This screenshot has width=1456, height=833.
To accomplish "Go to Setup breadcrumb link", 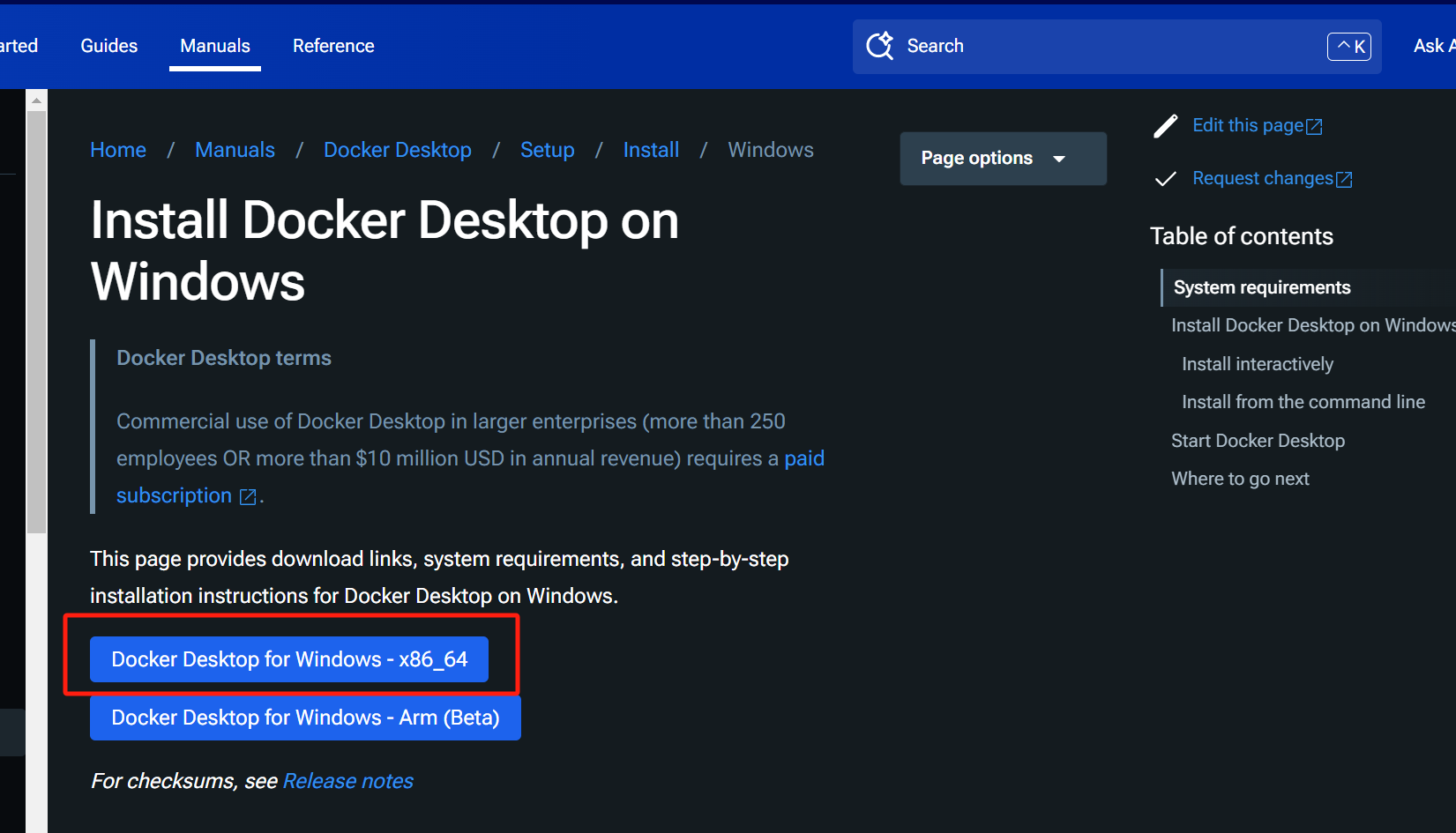I will pyautogui.click(x=548, y=150).
